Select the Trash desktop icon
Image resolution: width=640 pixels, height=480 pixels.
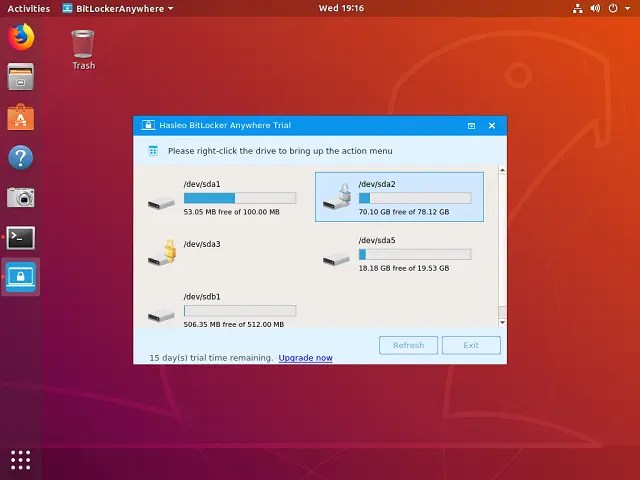pyautogui.click(x=83, y=50)
